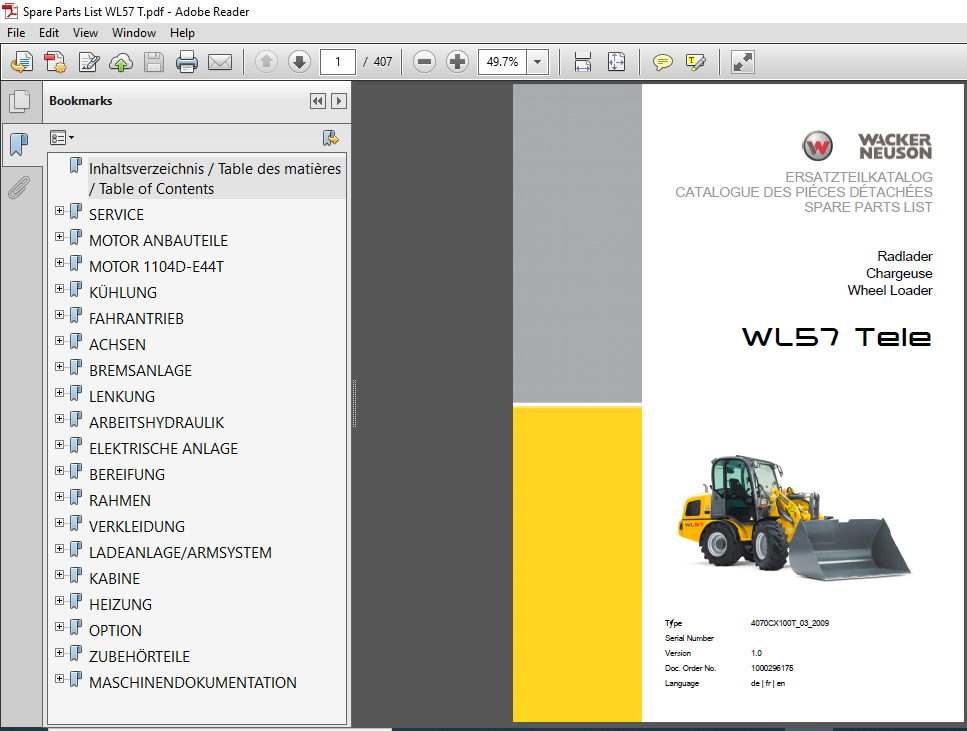Open the Help menu

[183, 33]
